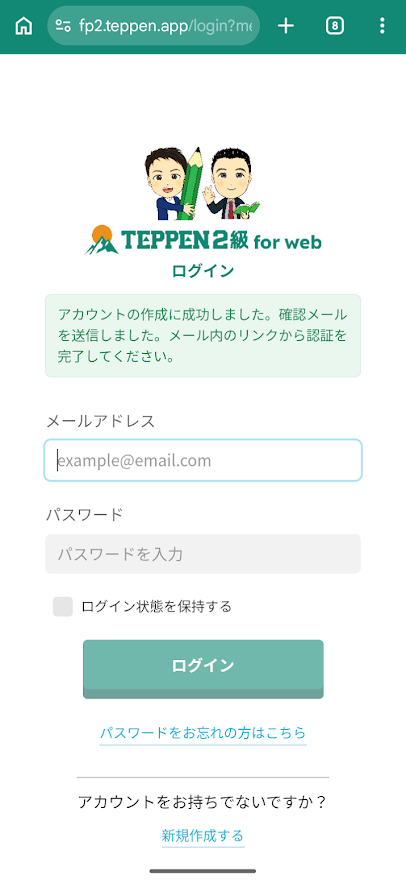The image size is (406, 883).
Task: Open the three-dot browser menu
Action: tap(382, 26)
